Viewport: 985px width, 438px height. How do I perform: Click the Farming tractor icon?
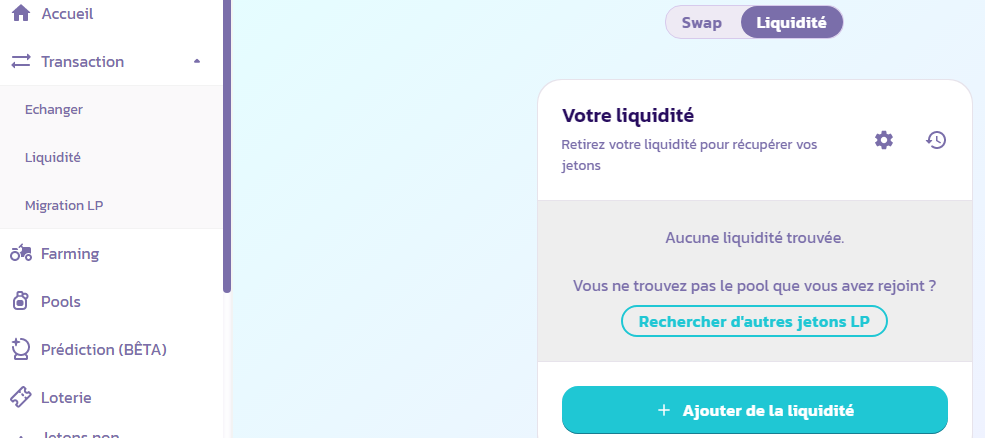tap(21, 254)
